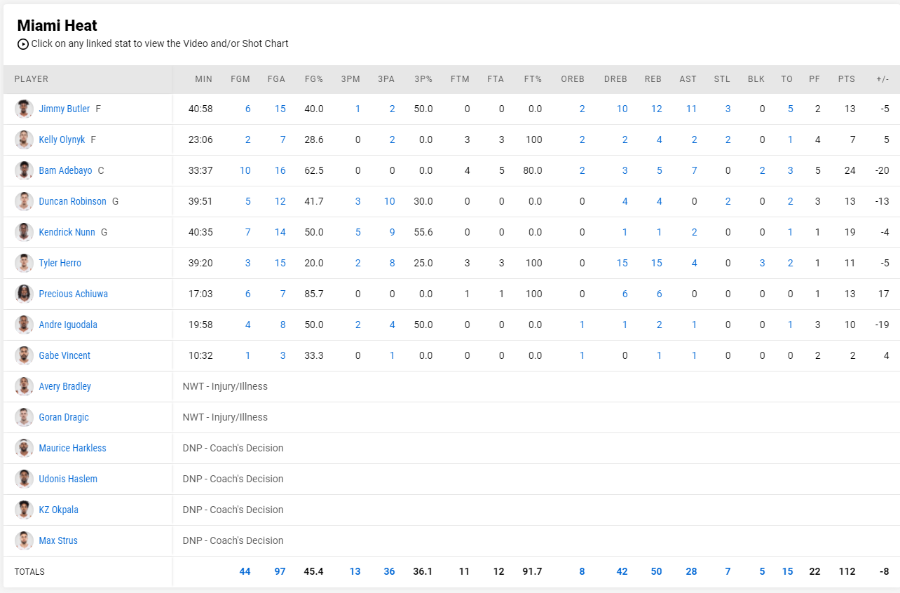Viewport: 900px width, 593px height.
Task: Click Maurice Harkless's headshot photo
Action: (x=24, y=448)
